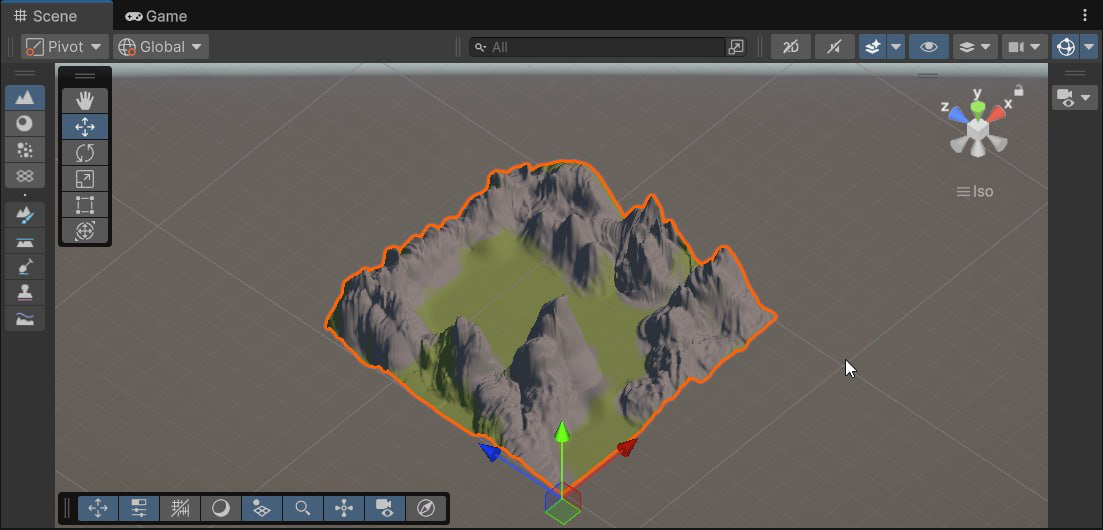The height and width of the screenshot is (530, 1103).
Task: Open the scene camera settings dropdown
Action: (1024, 47)
